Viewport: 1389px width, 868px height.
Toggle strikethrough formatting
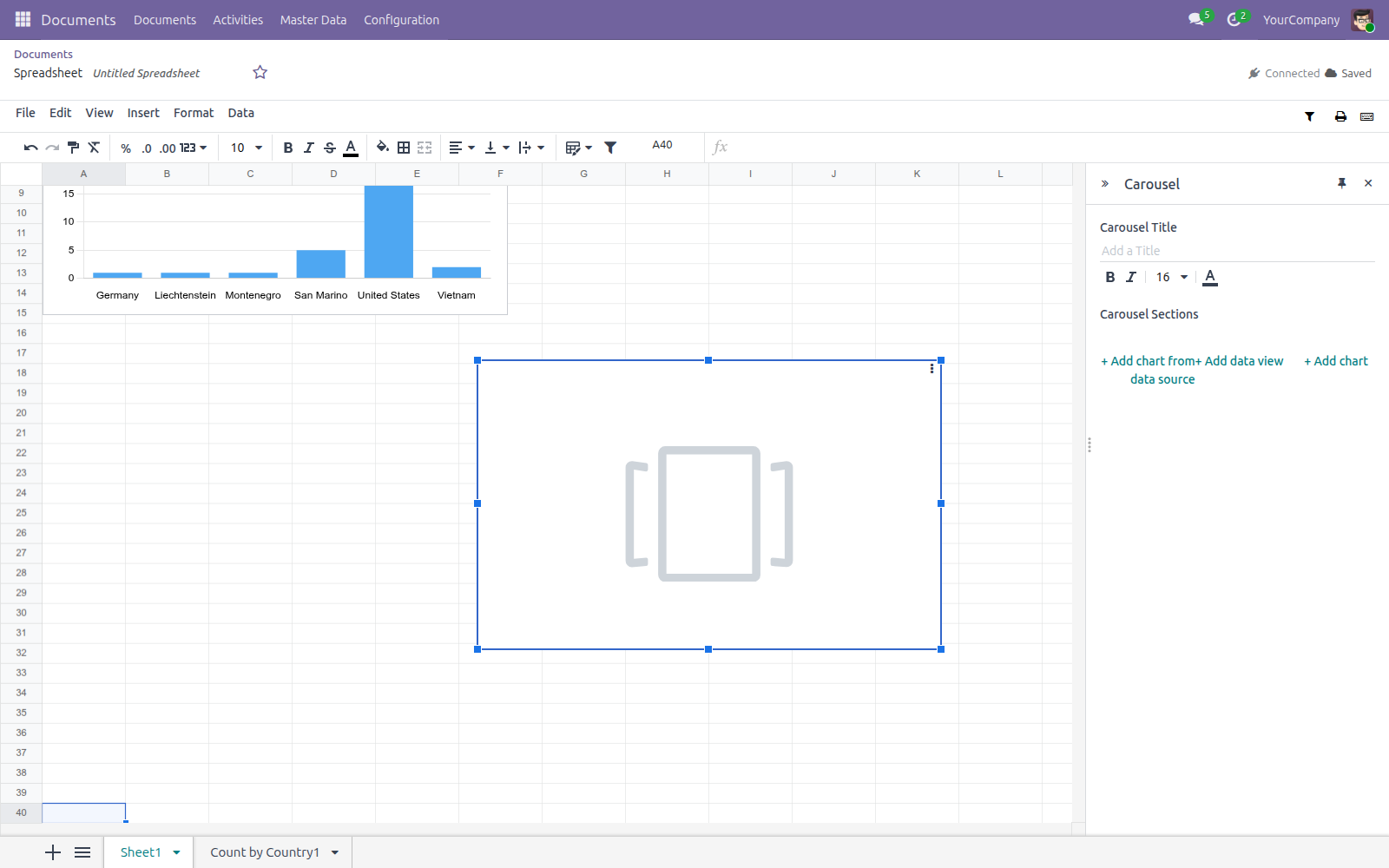pyautogui.click(x=330, y=148)
